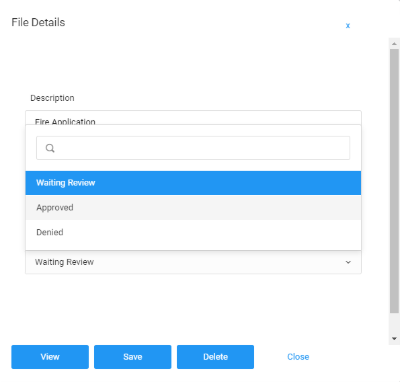400x382 pixels.
Task: Save the file details
Action: (133, 357)
